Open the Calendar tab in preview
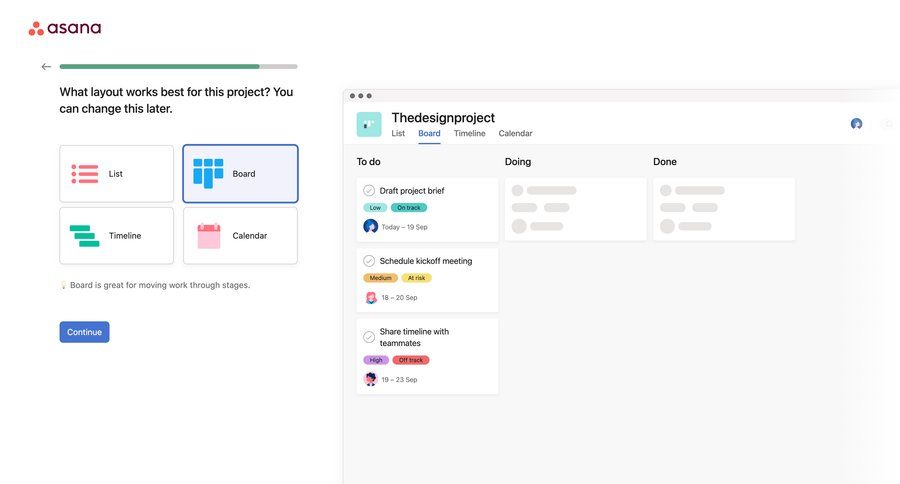 [x=515, y=133]
